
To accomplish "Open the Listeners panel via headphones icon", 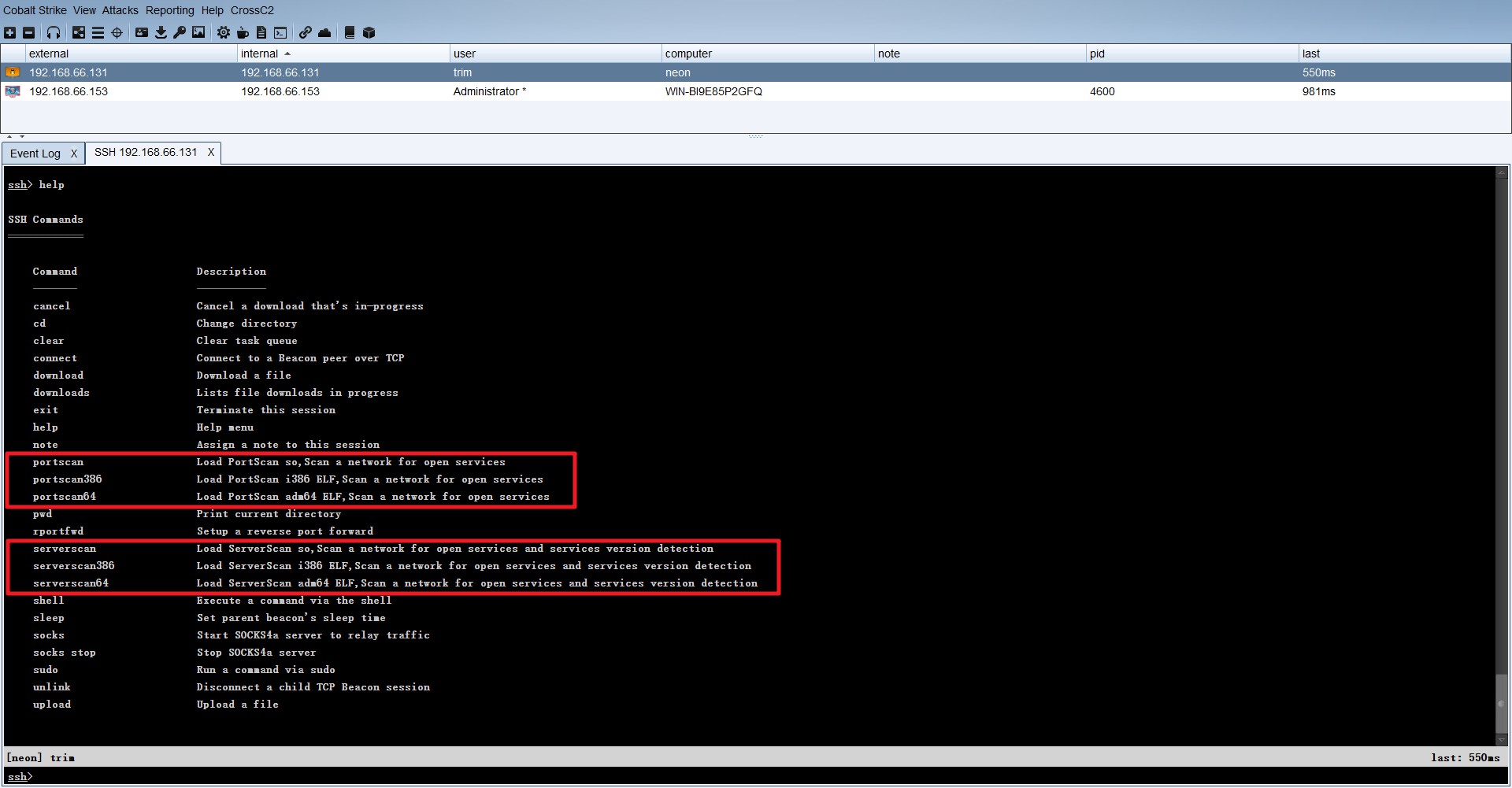I will [53, 32].
